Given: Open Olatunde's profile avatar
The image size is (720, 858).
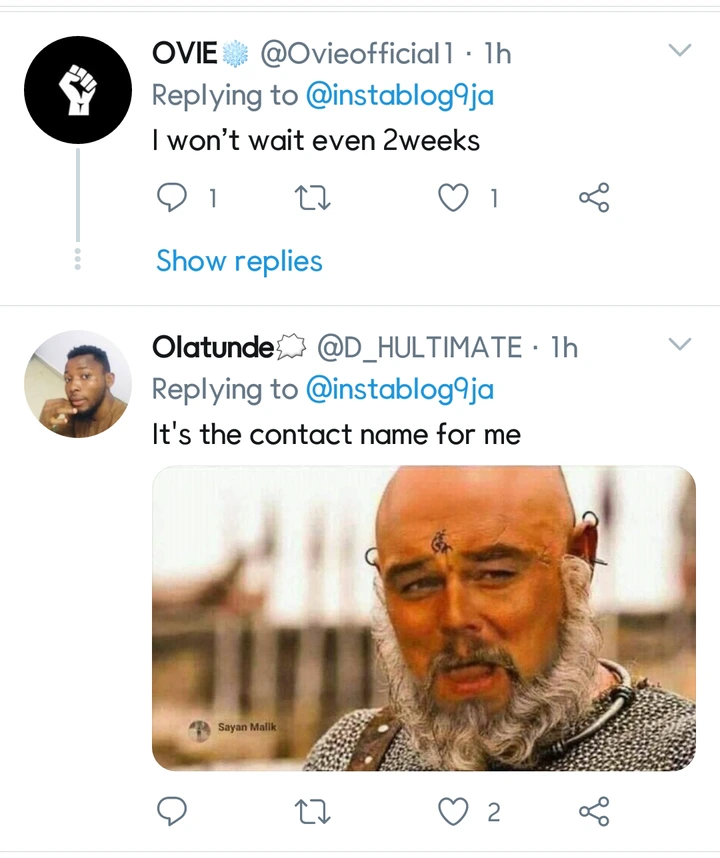Looking at the screenshot, I should pos(78,384).
